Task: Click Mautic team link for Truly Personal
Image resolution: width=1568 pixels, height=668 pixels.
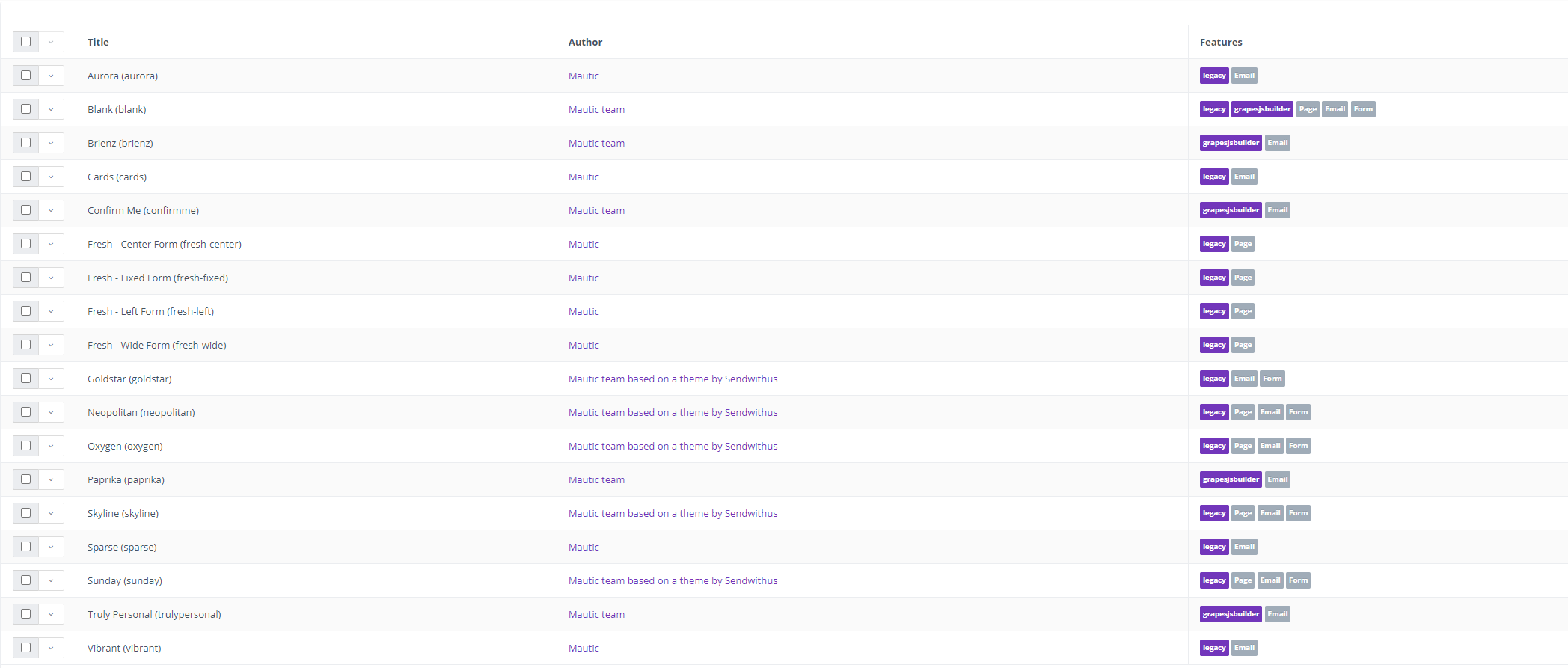Action: [596, 614]
